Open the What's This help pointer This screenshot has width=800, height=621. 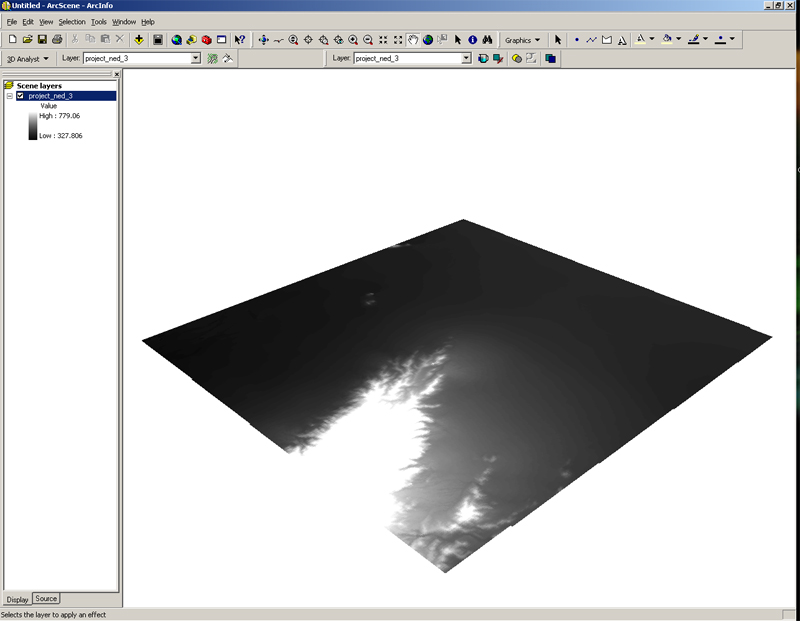click(x=240, y=40)
